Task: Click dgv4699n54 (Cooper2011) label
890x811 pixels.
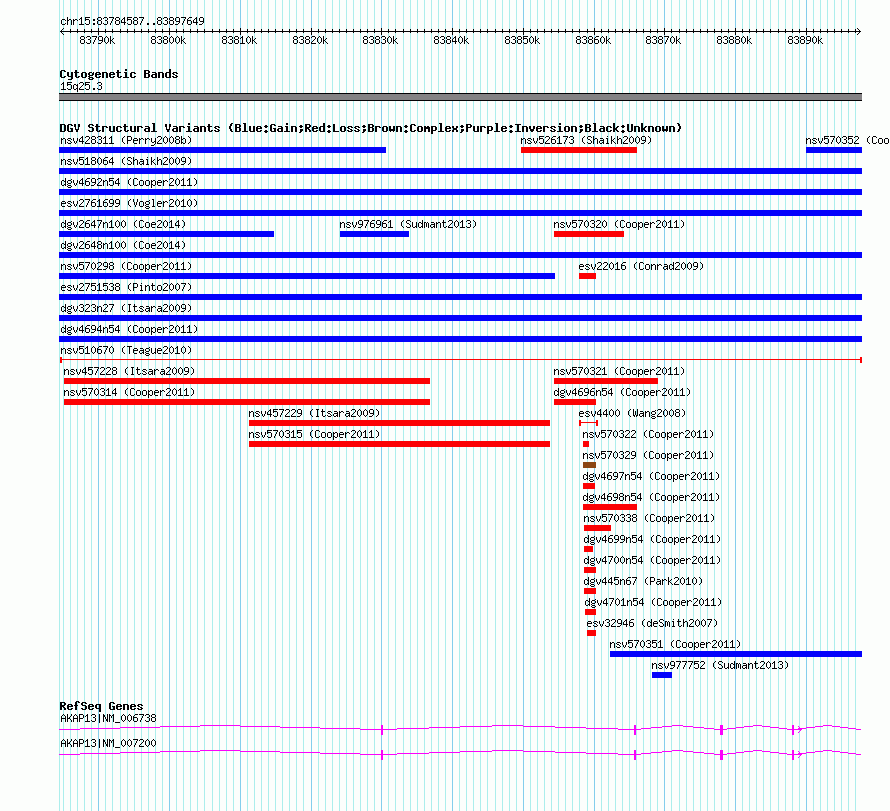Action: pyautogui.click(x=653, y=539)
